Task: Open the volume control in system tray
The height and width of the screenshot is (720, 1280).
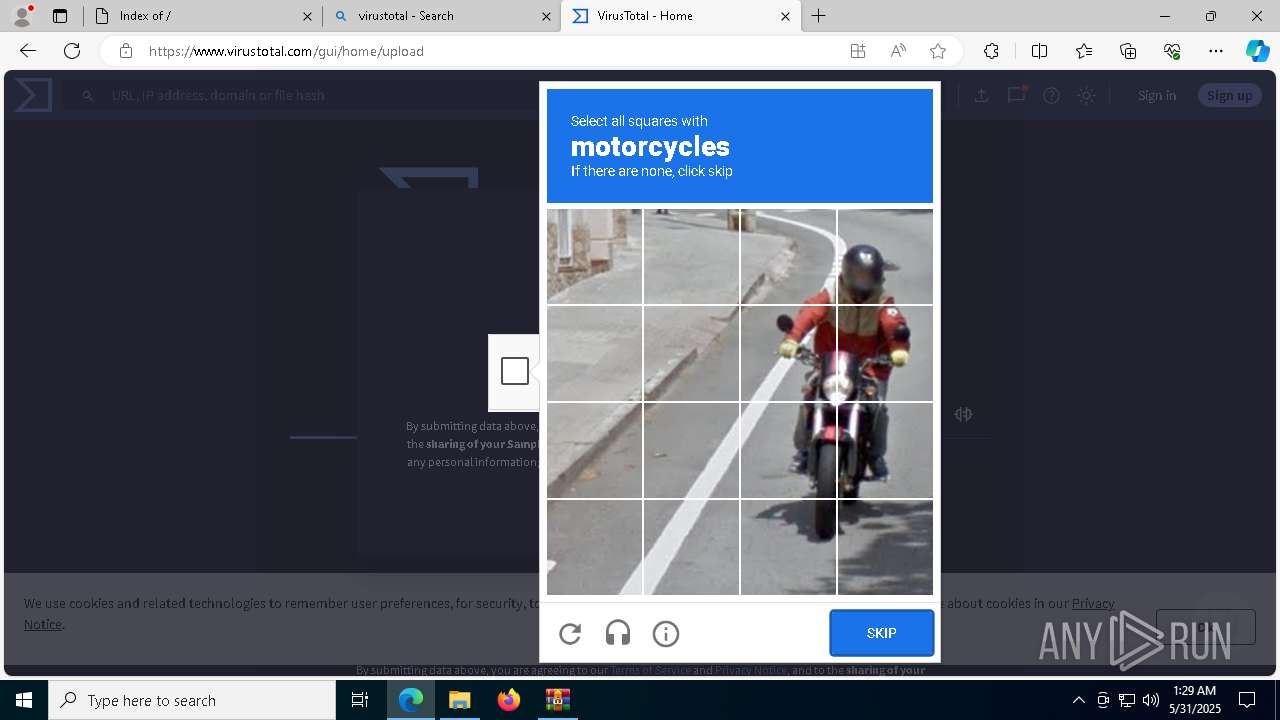Action: 1150,700
